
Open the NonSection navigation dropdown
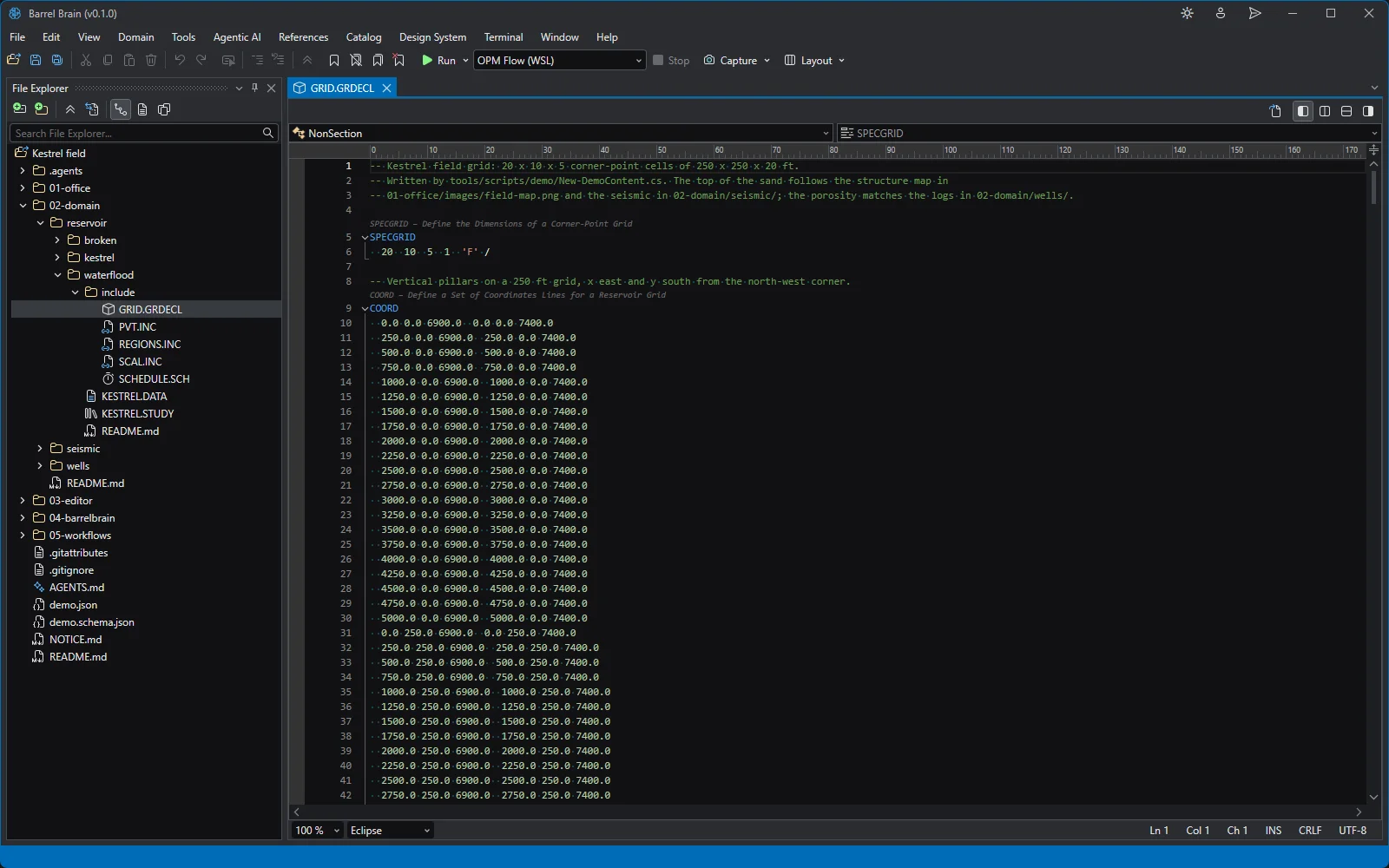(561, 133)
